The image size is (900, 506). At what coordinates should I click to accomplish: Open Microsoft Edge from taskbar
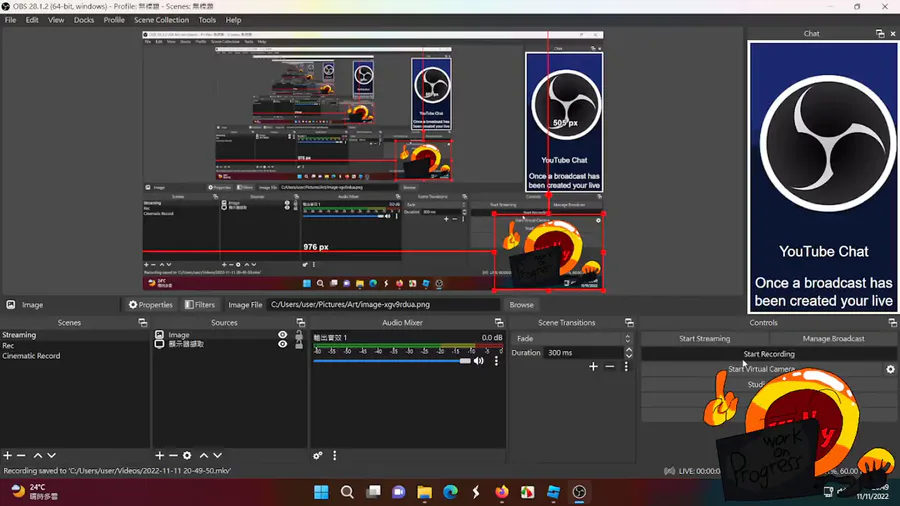tap(450, 492)
